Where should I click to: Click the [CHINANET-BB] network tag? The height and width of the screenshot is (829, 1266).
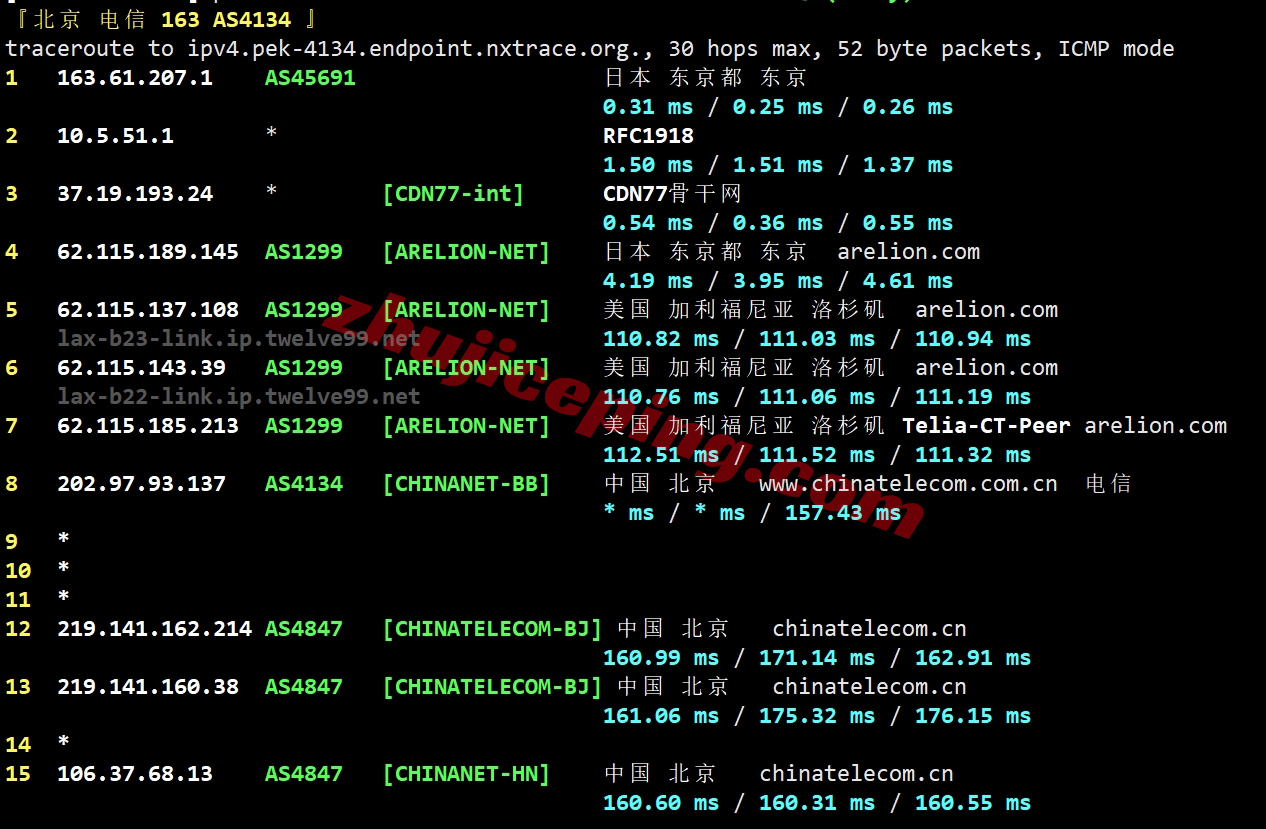point(466,484)
